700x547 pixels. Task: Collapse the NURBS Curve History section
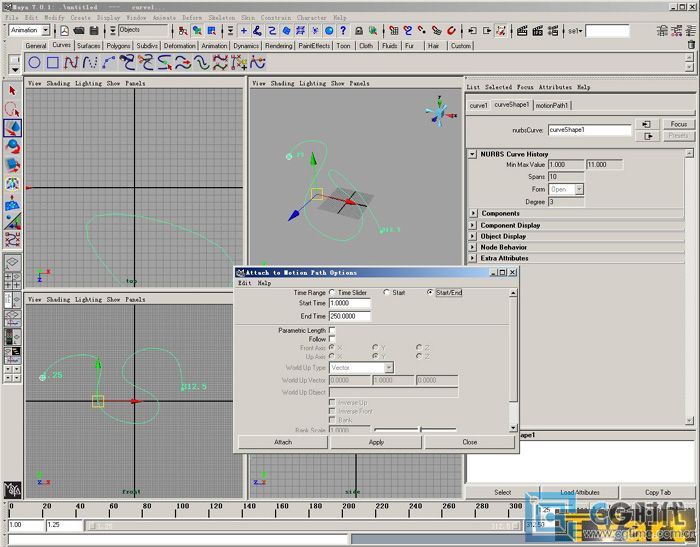(472, 154)
